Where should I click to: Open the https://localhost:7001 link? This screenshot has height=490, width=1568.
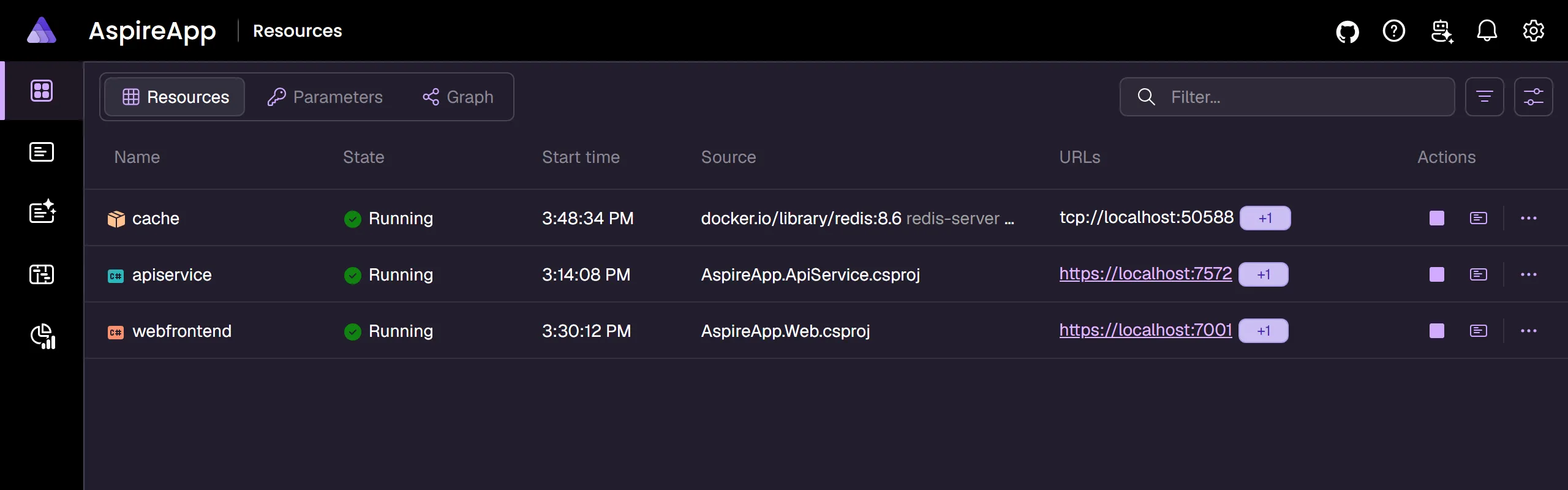(x=1145, y=330)
